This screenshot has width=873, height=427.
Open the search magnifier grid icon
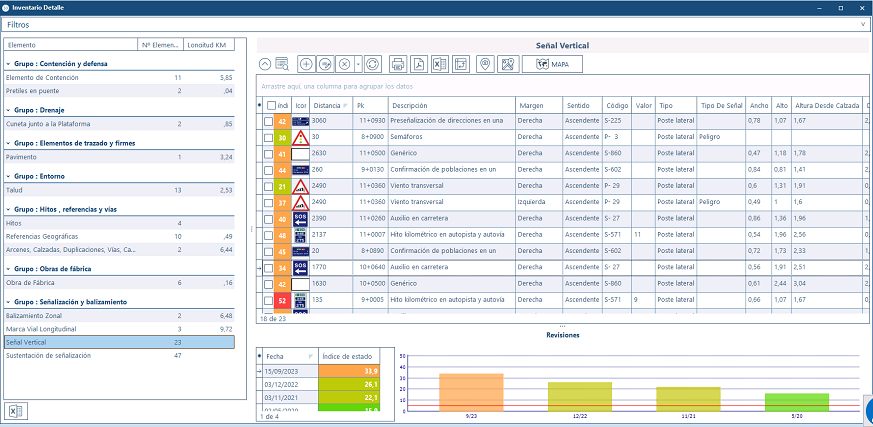coord(282,64)
